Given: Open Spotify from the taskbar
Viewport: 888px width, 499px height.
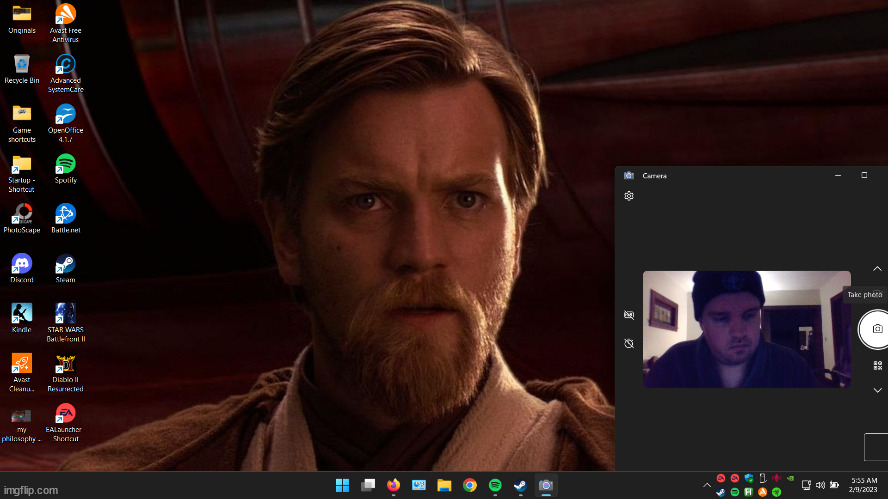Looking at the screenshot, I should click(x=495, y=485).
